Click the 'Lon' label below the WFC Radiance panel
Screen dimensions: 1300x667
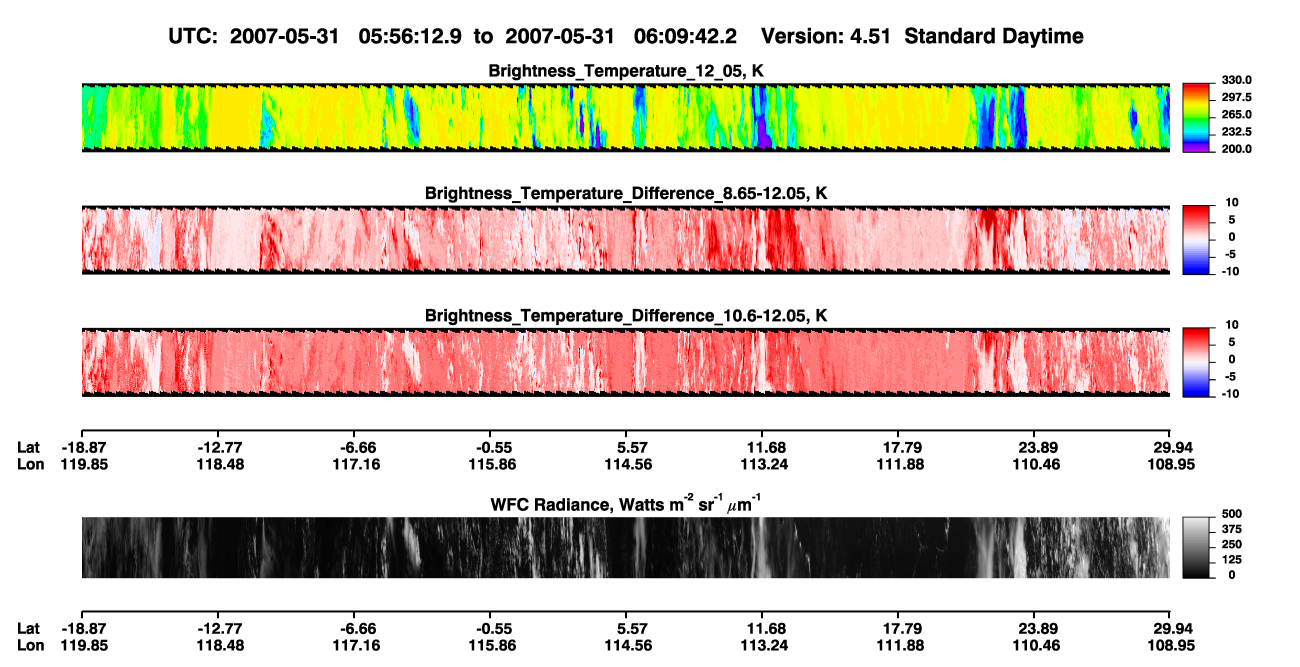click(x=31, y=644)
